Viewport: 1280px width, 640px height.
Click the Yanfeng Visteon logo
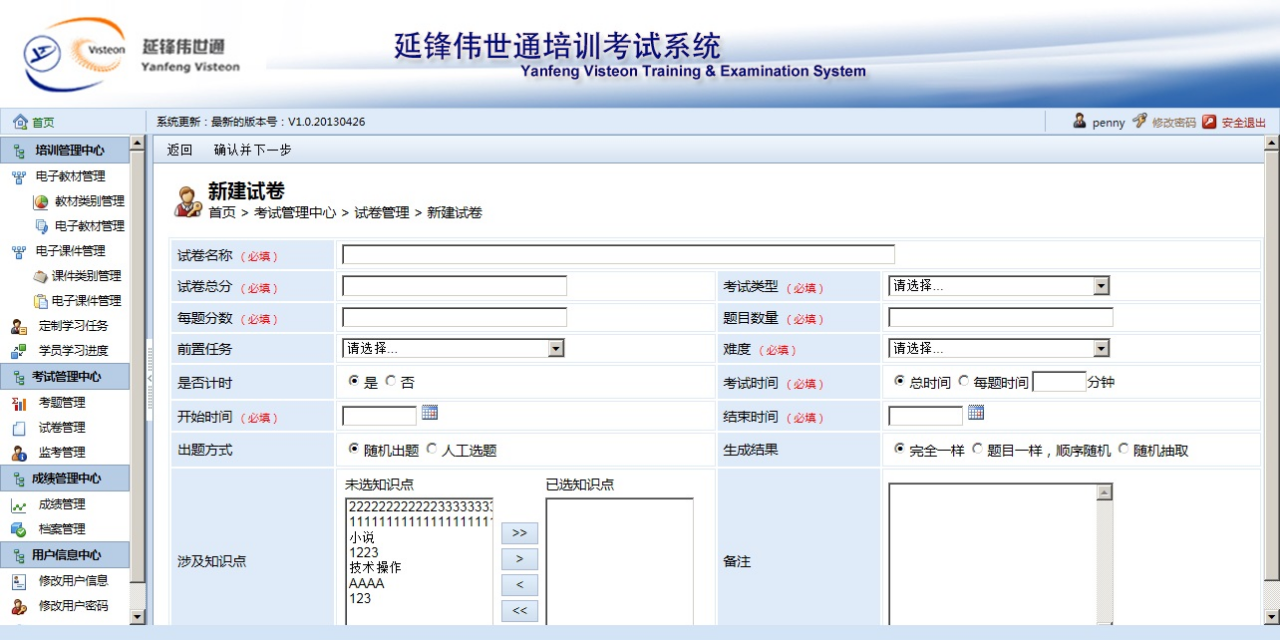(132, 53)
